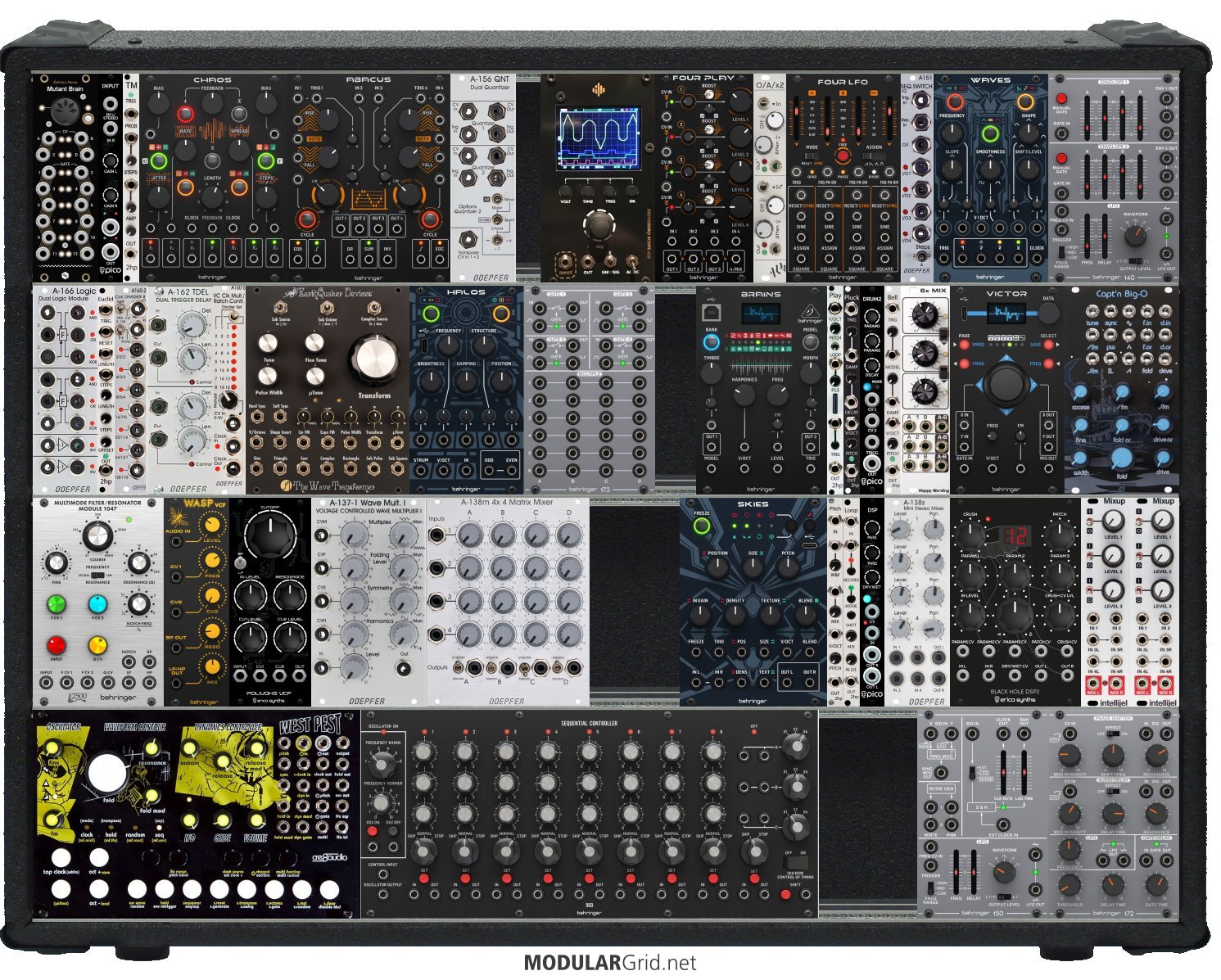This screenshot has height=980, width=1221.
Task: Click the LENGTH knob on Chaos
Action: coord(213,196)
